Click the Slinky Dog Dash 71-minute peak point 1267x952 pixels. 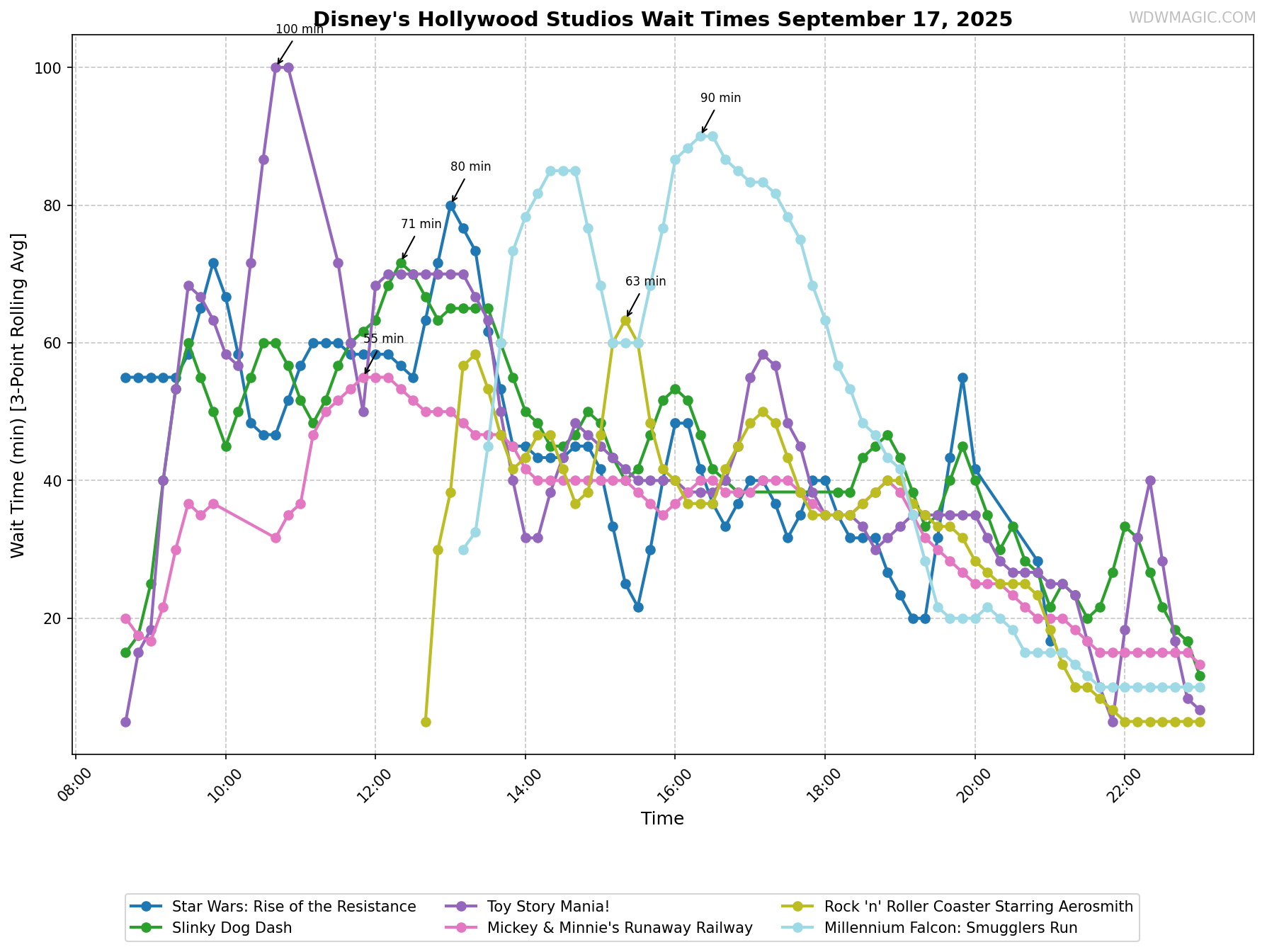401,263
